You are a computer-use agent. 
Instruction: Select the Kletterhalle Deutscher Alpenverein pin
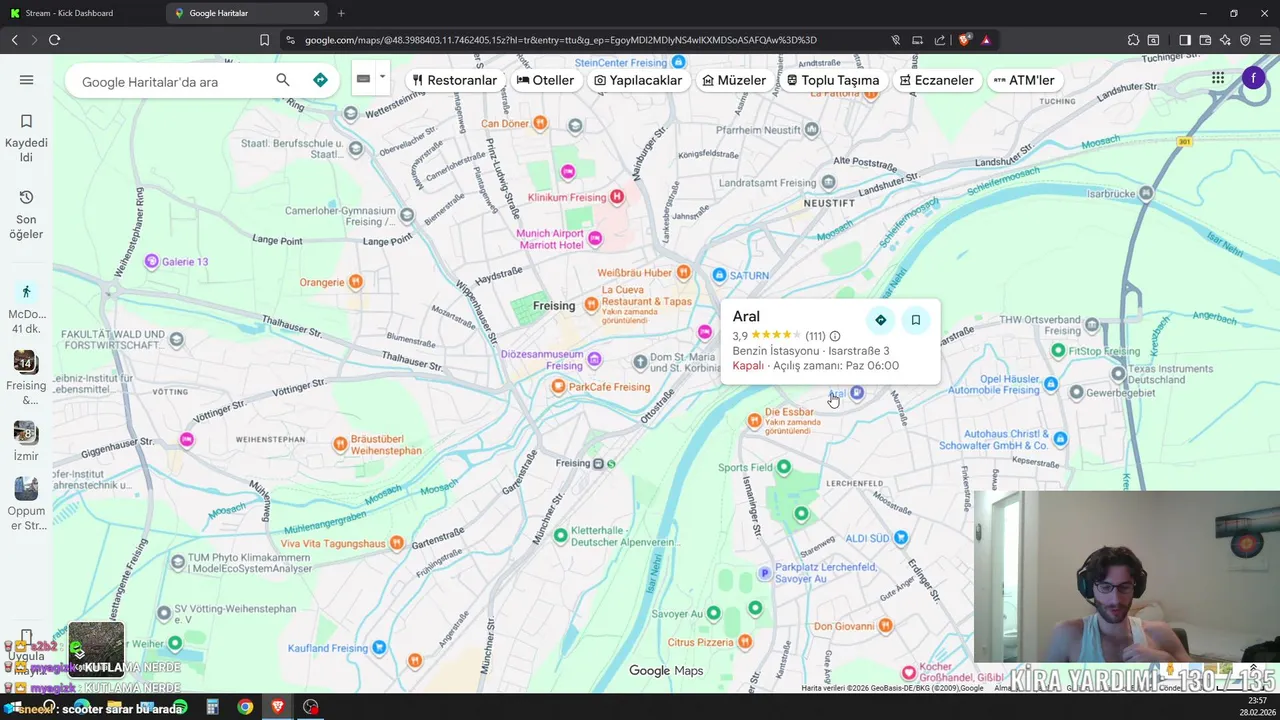[x=560, y=536]
